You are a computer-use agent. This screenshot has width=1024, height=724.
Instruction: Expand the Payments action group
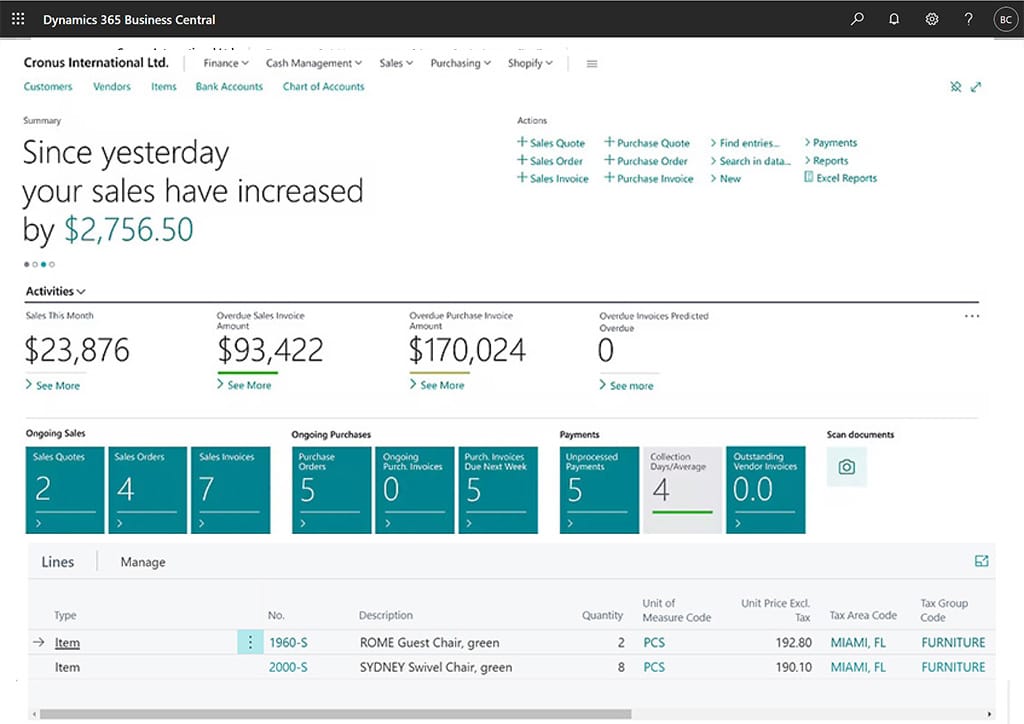click(x=830, y=142)
